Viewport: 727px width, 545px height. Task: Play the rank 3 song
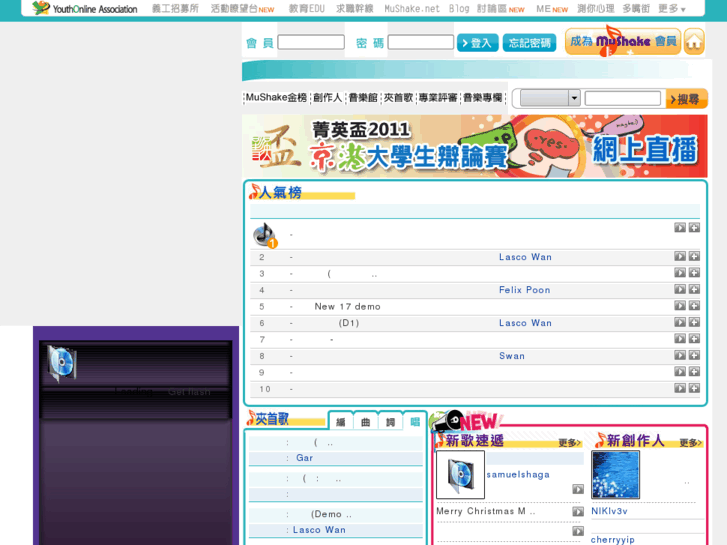point(680,272)
